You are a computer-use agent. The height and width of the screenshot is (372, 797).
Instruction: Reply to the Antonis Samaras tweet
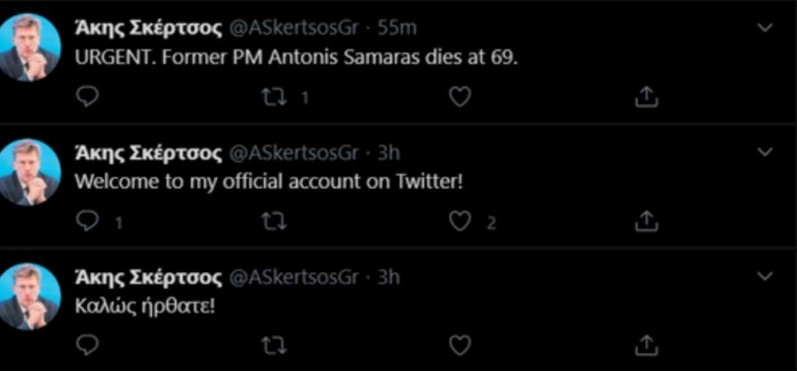pos(86,97)
